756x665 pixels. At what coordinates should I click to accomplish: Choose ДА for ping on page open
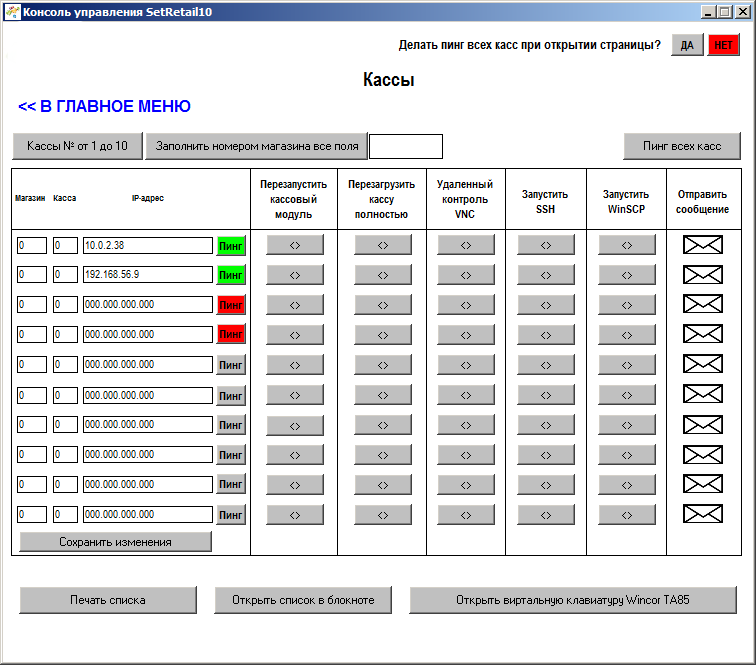click(x=687, y=45)
